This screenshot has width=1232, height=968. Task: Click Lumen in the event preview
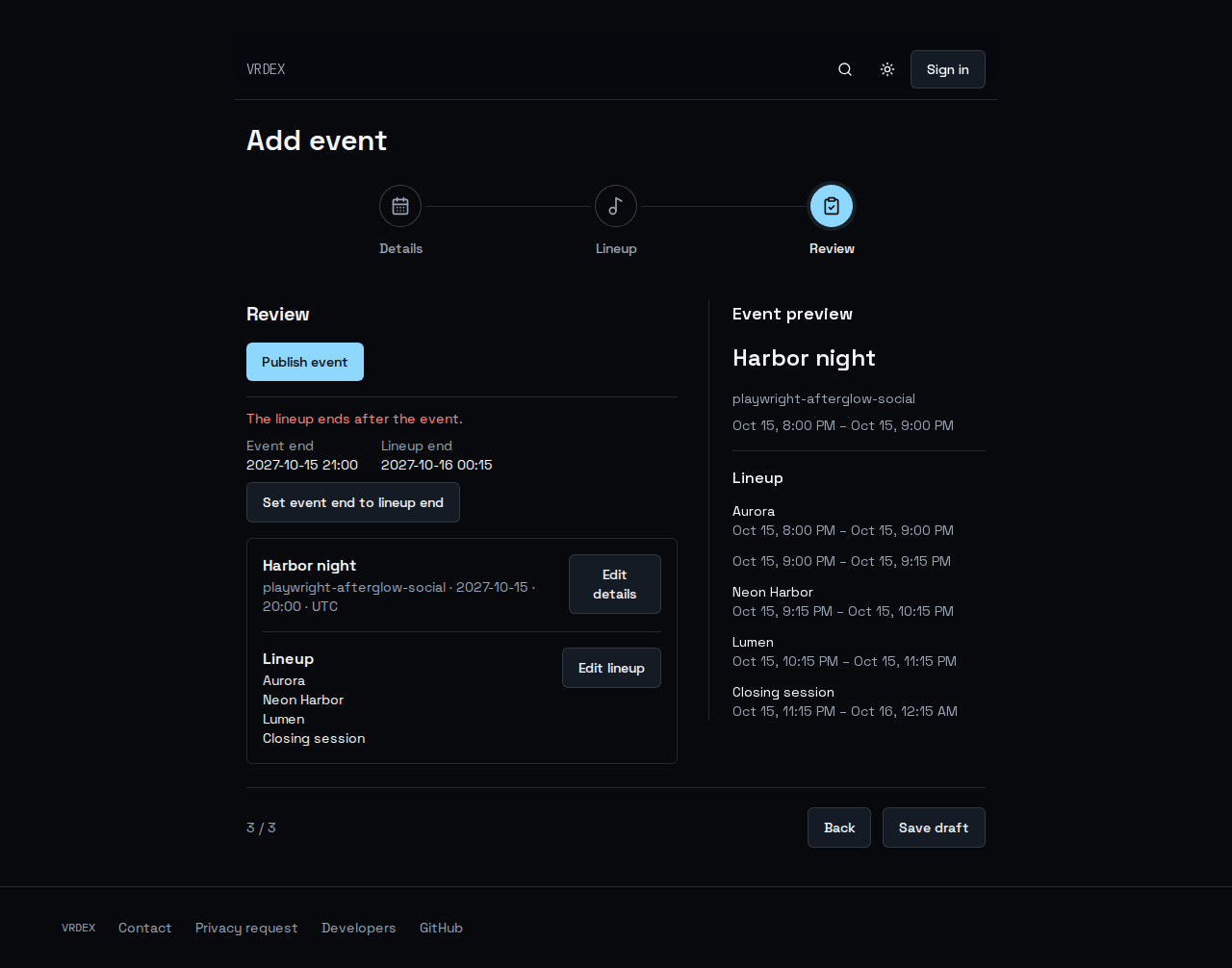(753, 642)
